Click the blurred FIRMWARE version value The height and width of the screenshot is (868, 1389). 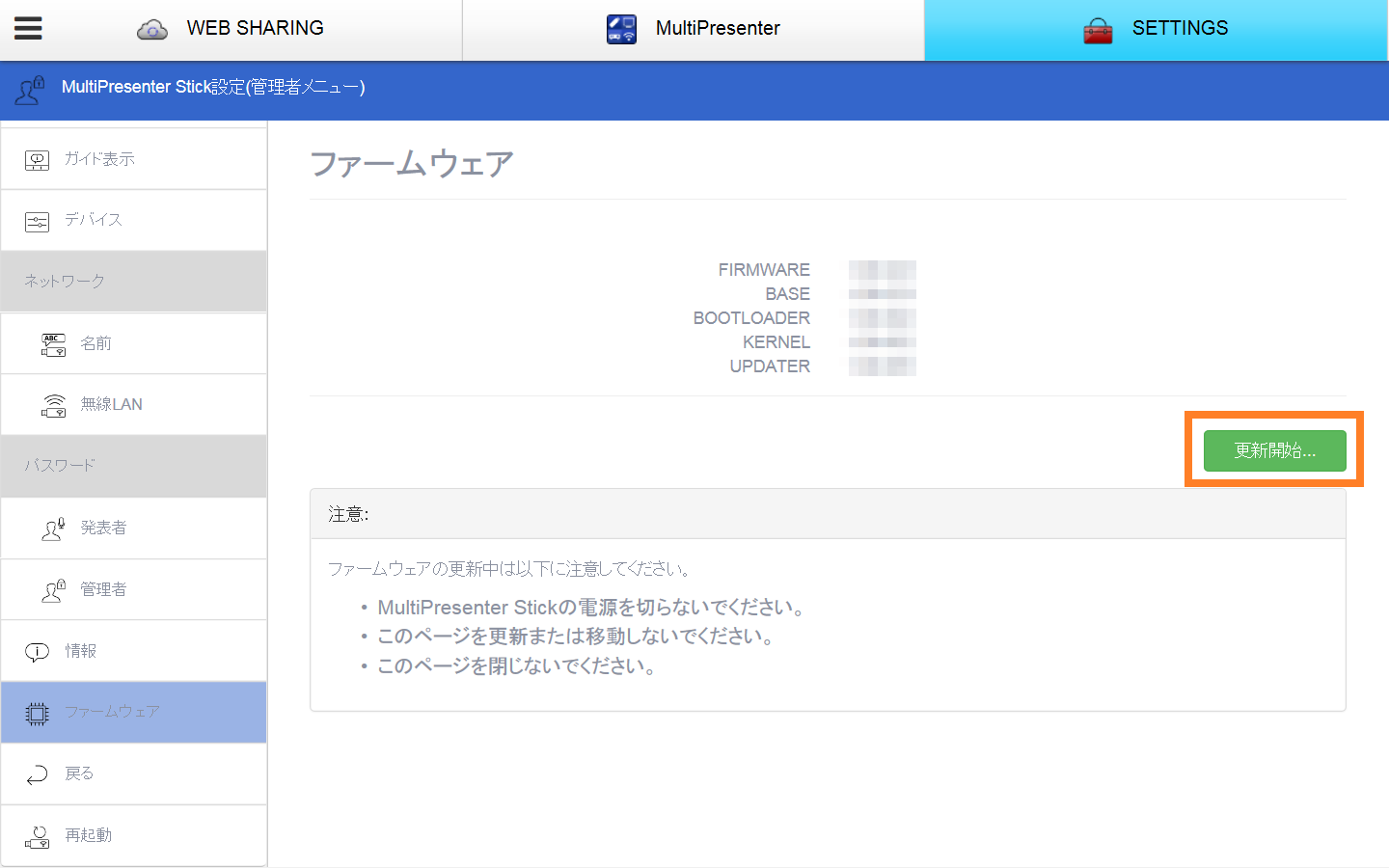point(882,269)
